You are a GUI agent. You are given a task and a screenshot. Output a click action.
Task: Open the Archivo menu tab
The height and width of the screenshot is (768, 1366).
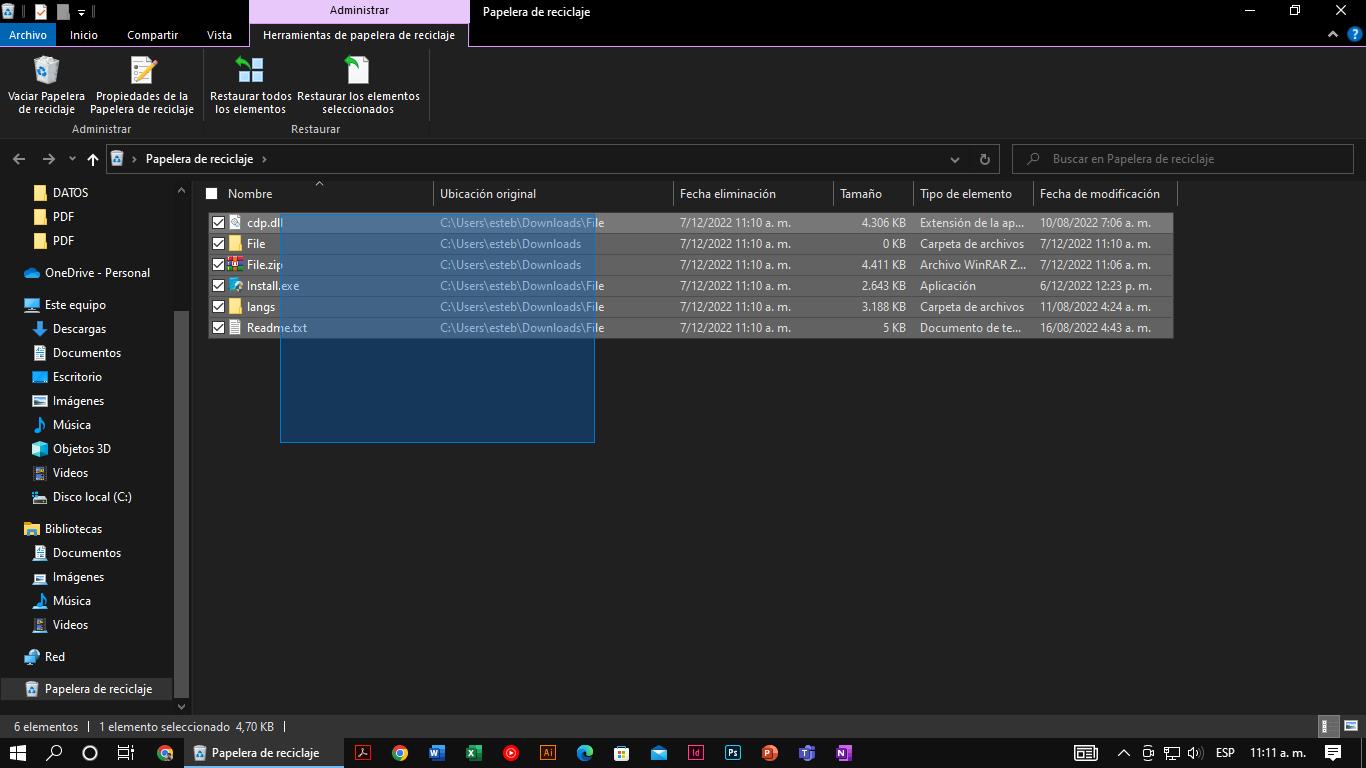28,35
